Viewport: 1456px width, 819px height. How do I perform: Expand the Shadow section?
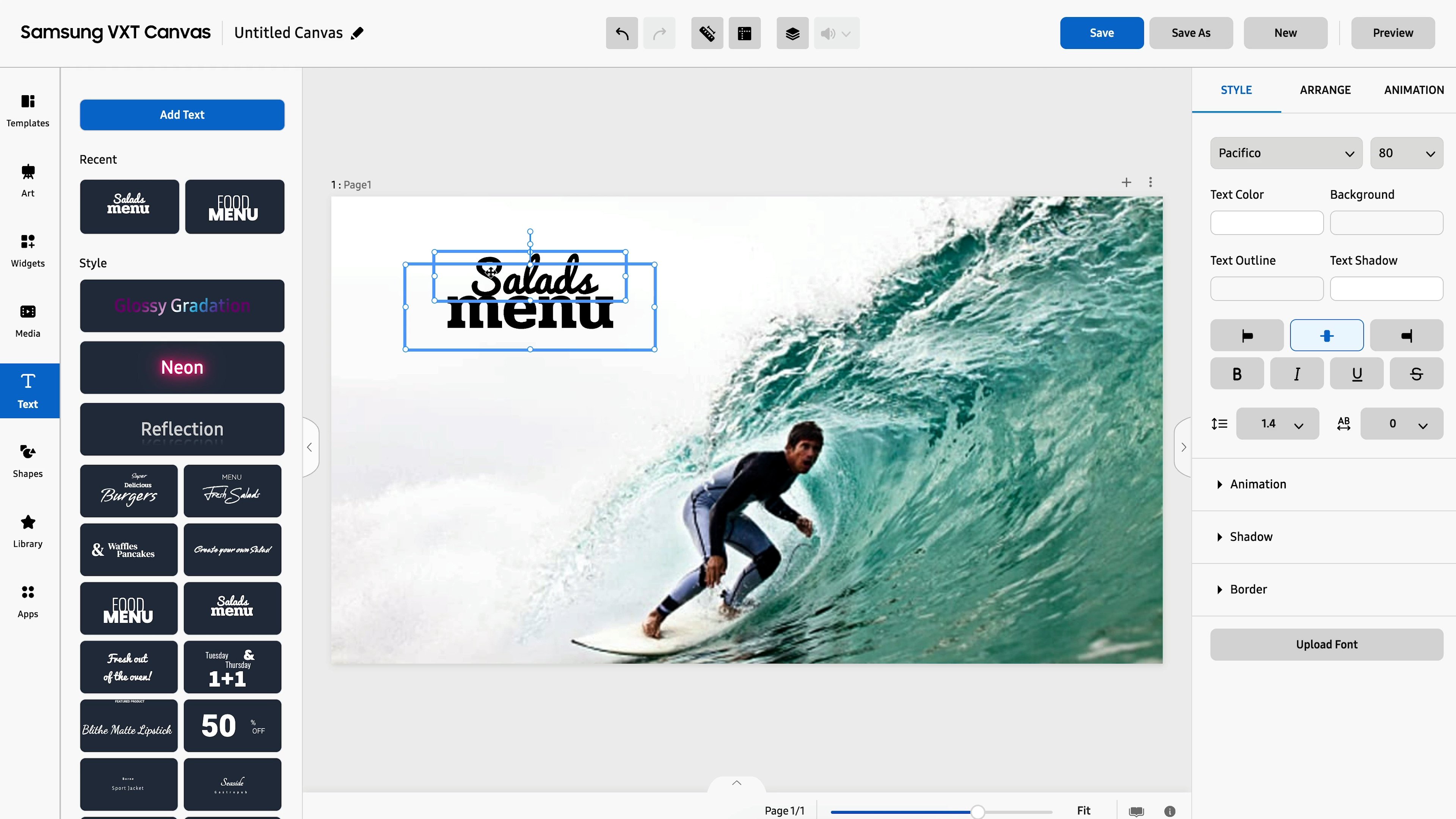point(1251,537)
